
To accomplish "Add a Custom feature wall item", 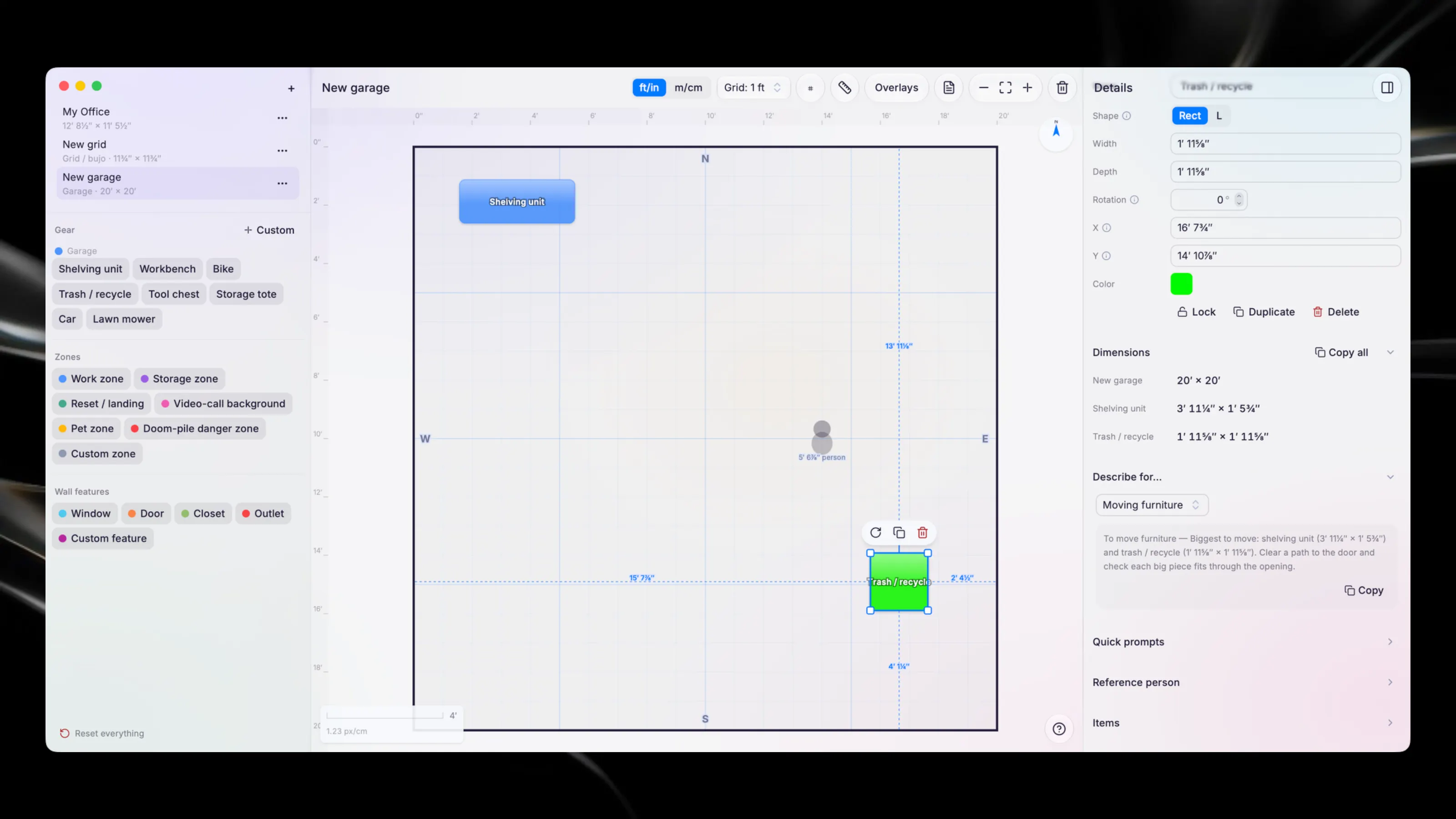I will click(x=103, y=539).
